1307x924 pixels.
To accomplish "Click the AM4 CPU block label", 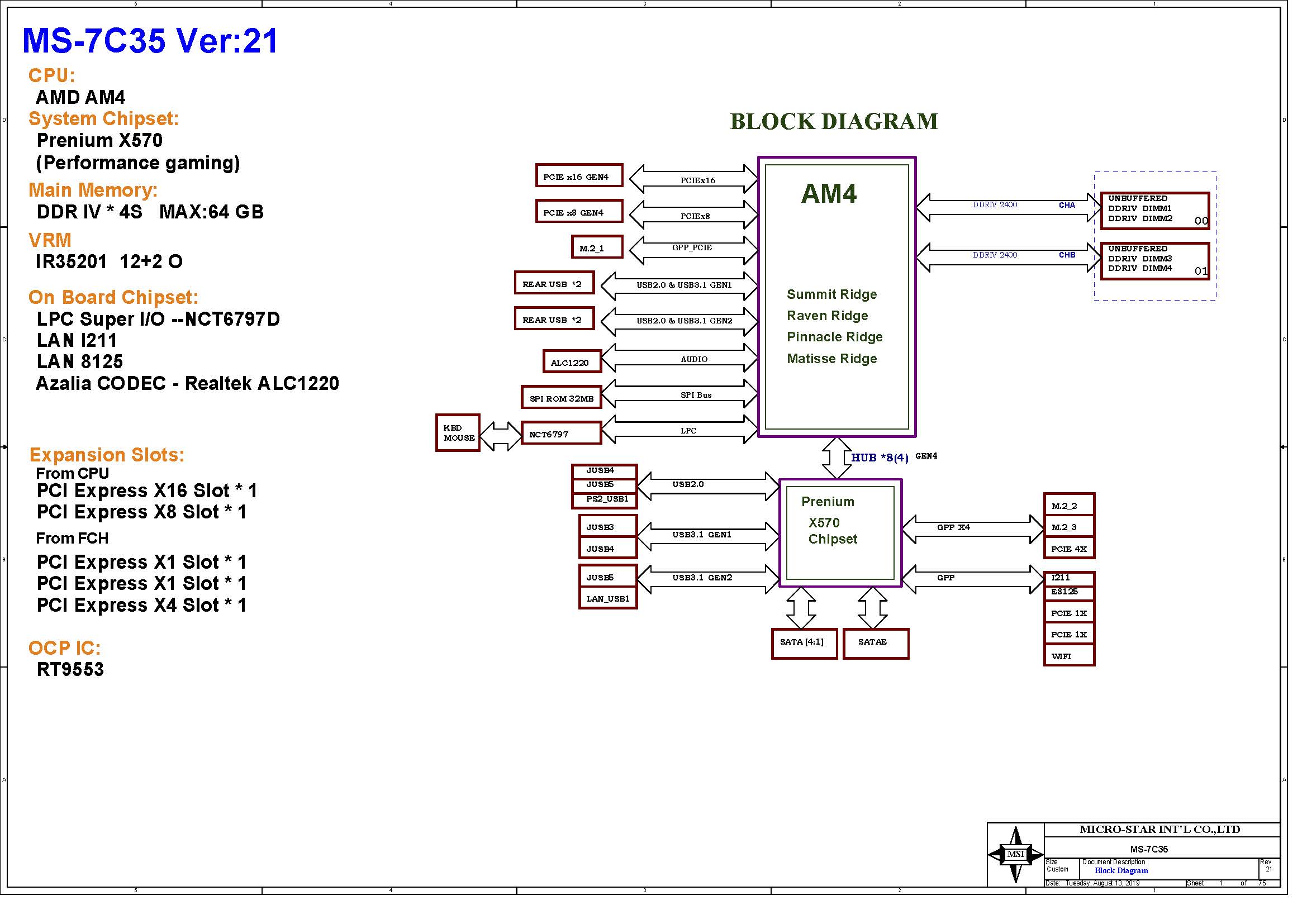I will [x=828, y=193].
